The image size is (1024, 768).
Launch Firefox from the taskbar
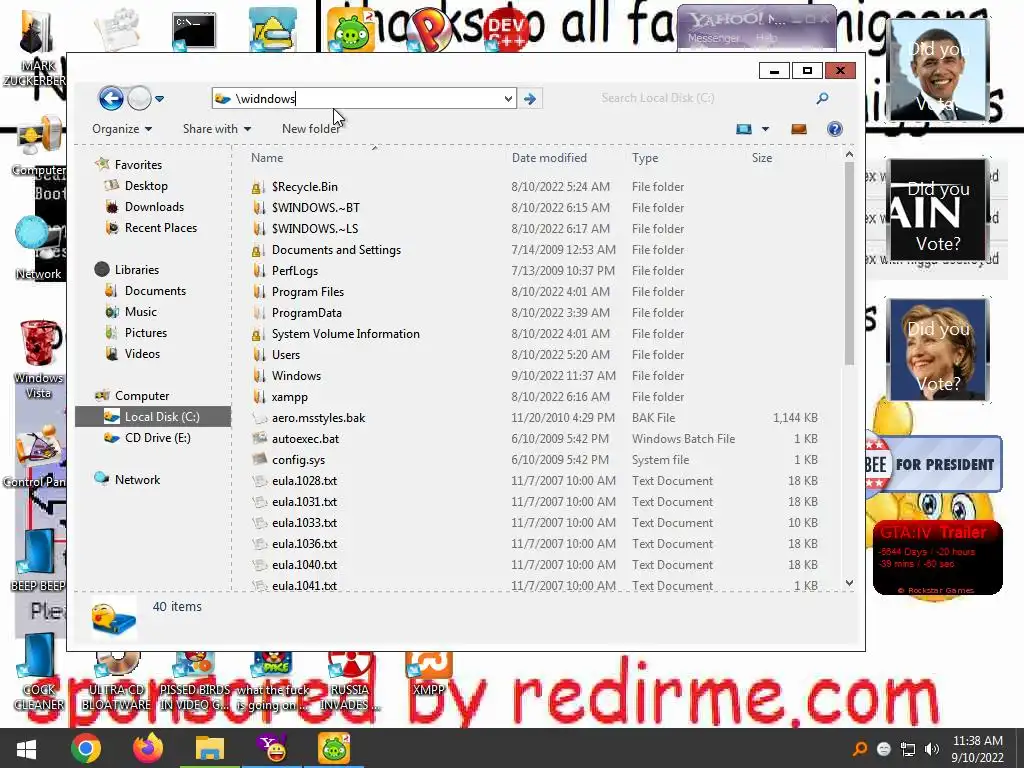[x=148, y=748]
